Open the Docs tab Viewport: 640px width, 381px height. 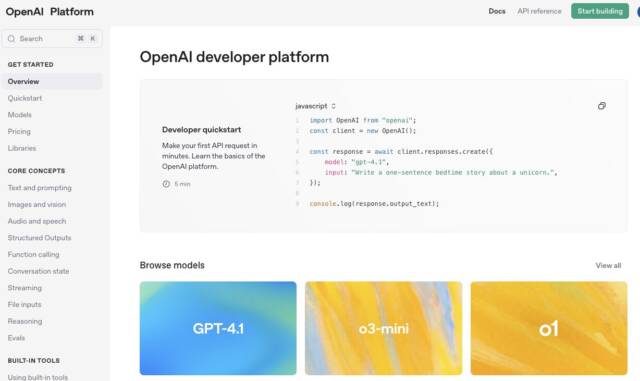497,11
